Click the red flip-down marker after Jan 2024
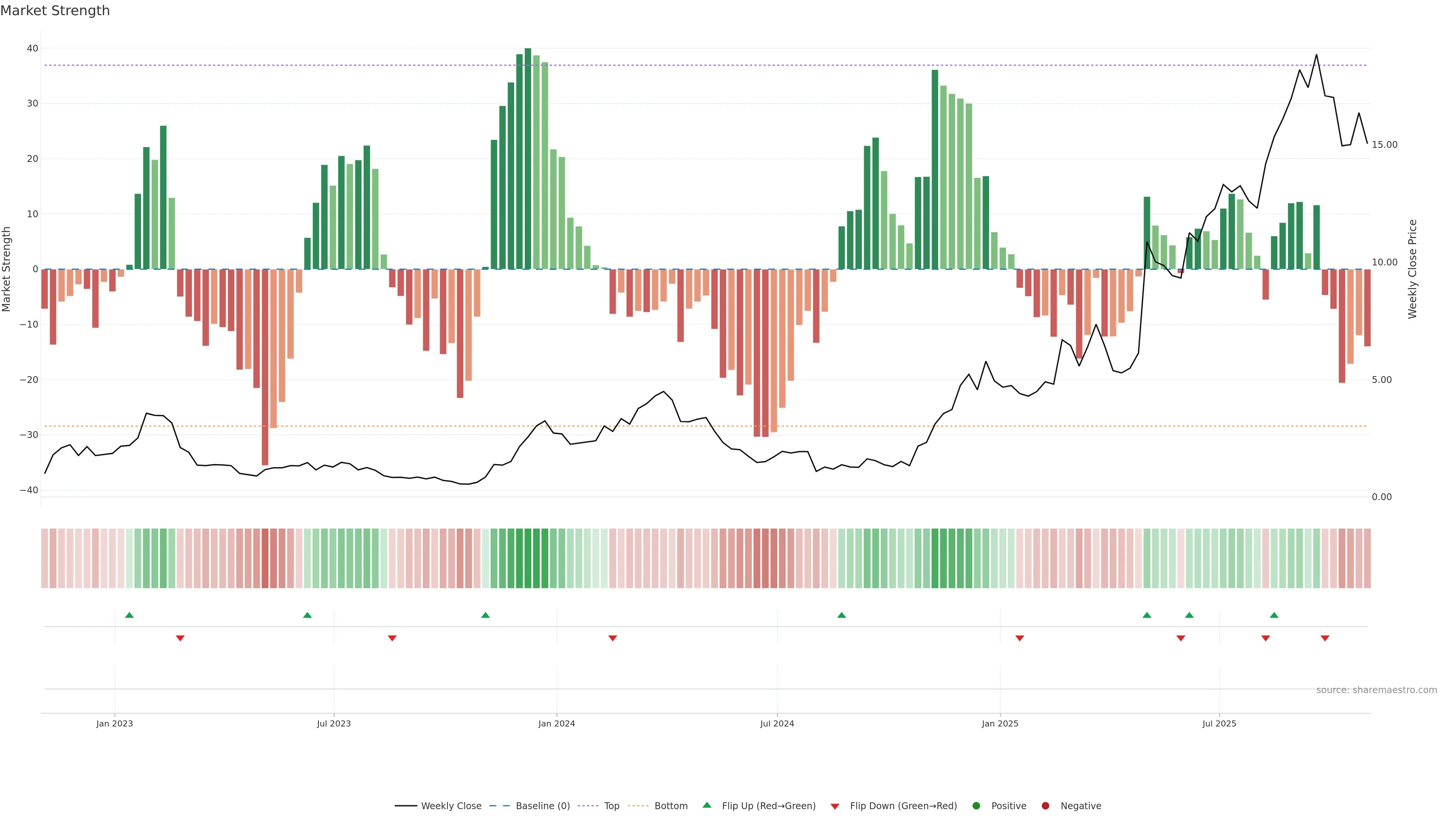1456x819 pixels. (613, 638)
